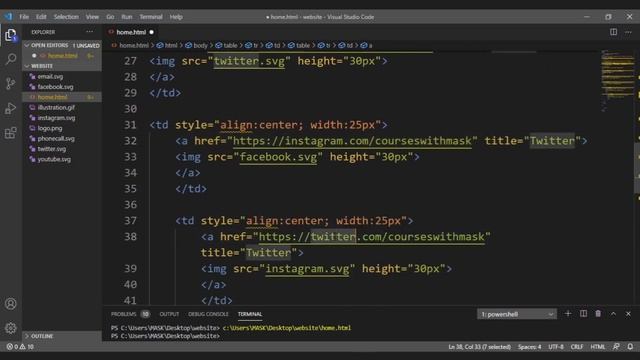
Task: Collapse the Open Editors section
Action: click(x=62, y=45)
